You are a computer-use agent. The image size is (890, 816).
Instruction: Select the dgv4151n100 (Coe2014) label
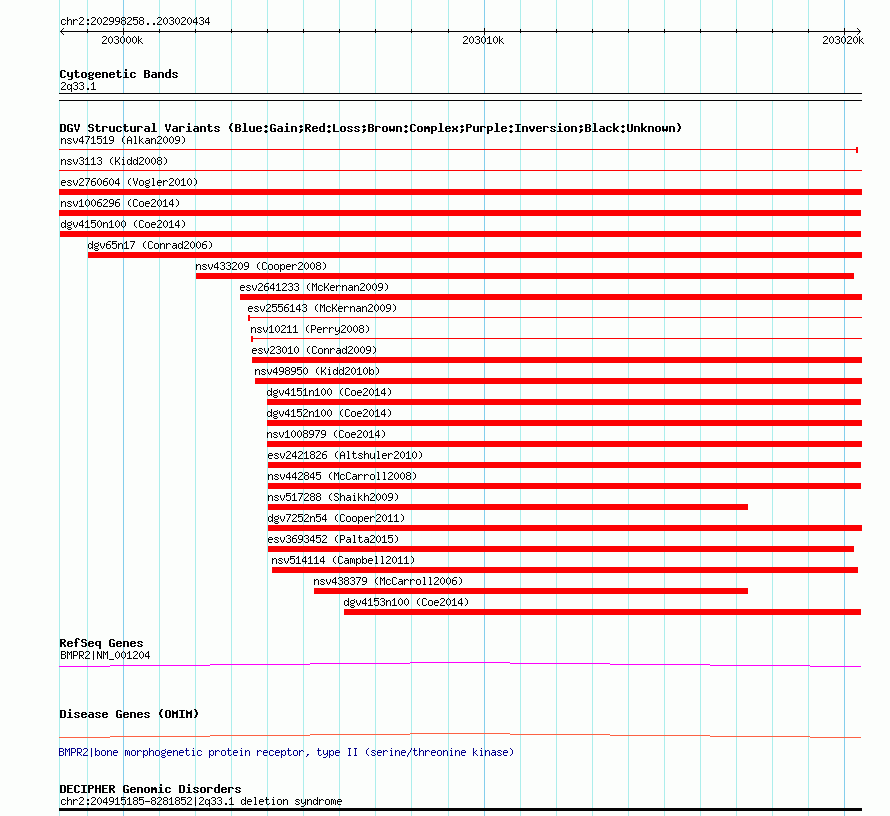pos(329,392)
